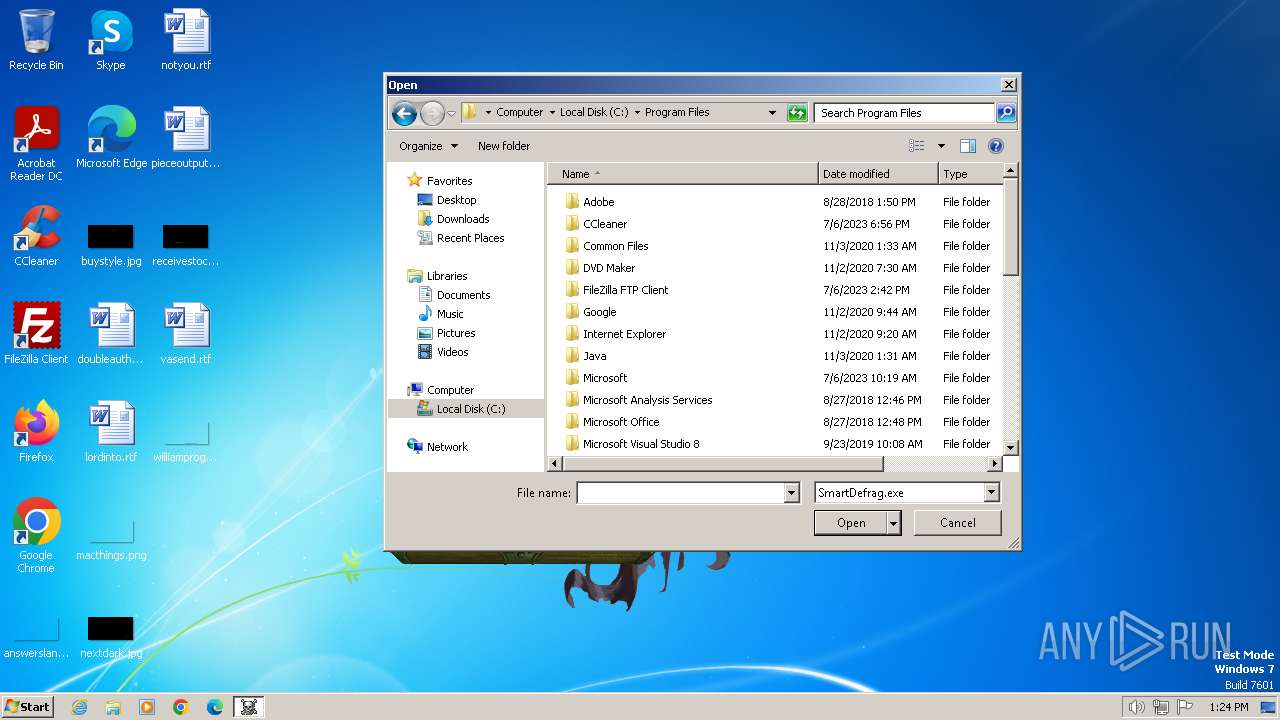This screenshot has width=1280, height=720.
Task: Select the Microsoft Visual Studio 8 folder
Action: coord(641,444)
